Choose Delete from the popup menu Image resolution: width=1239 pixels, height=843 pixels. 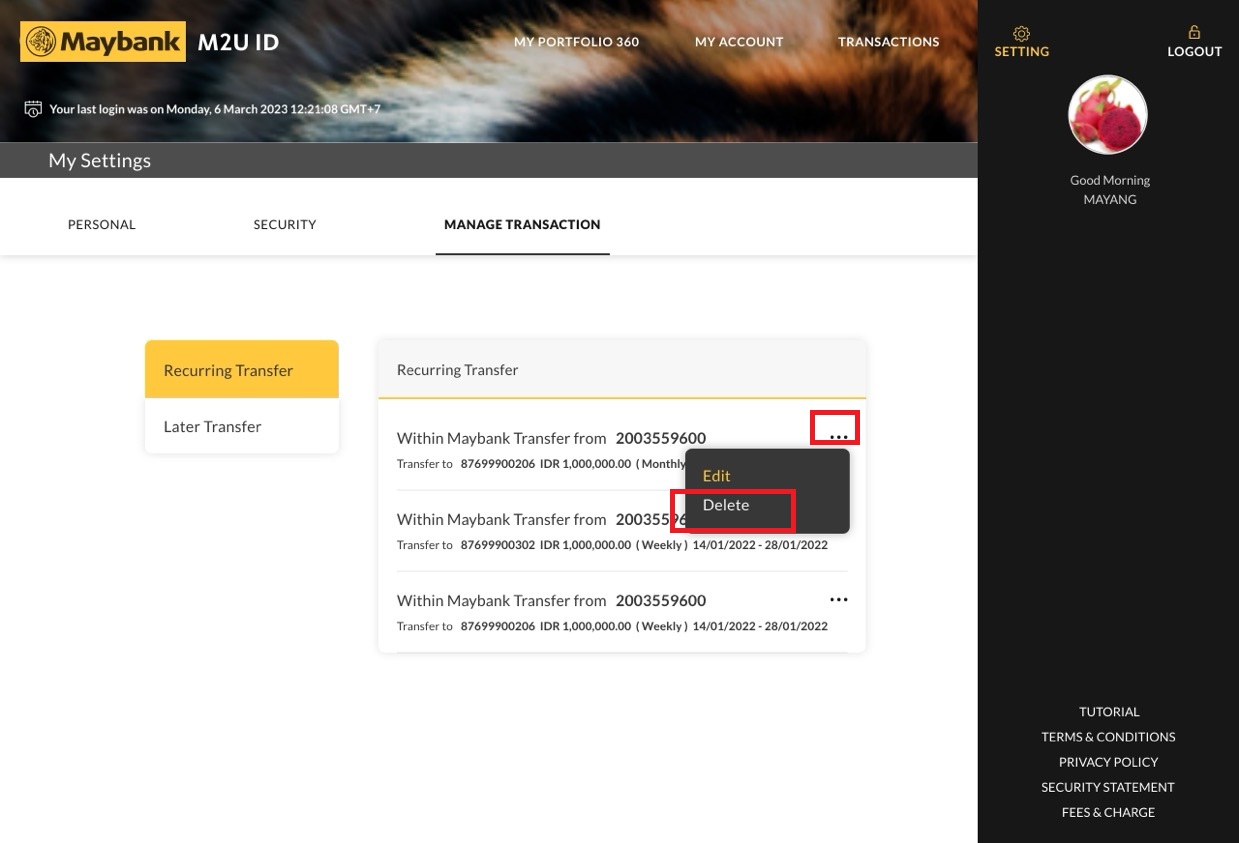click(726, 505)
